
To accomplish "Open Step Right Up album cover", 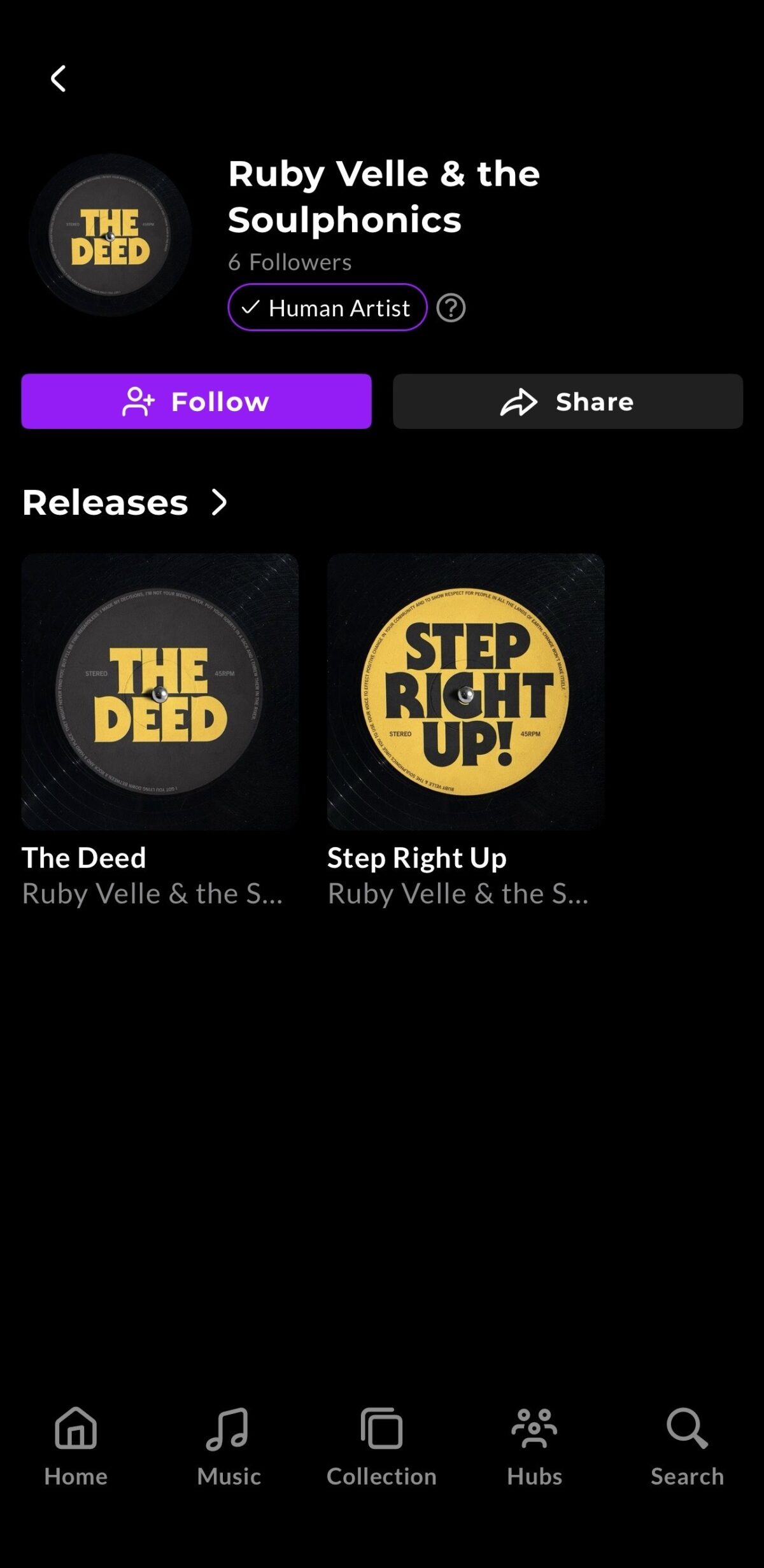I will (465, 692).
